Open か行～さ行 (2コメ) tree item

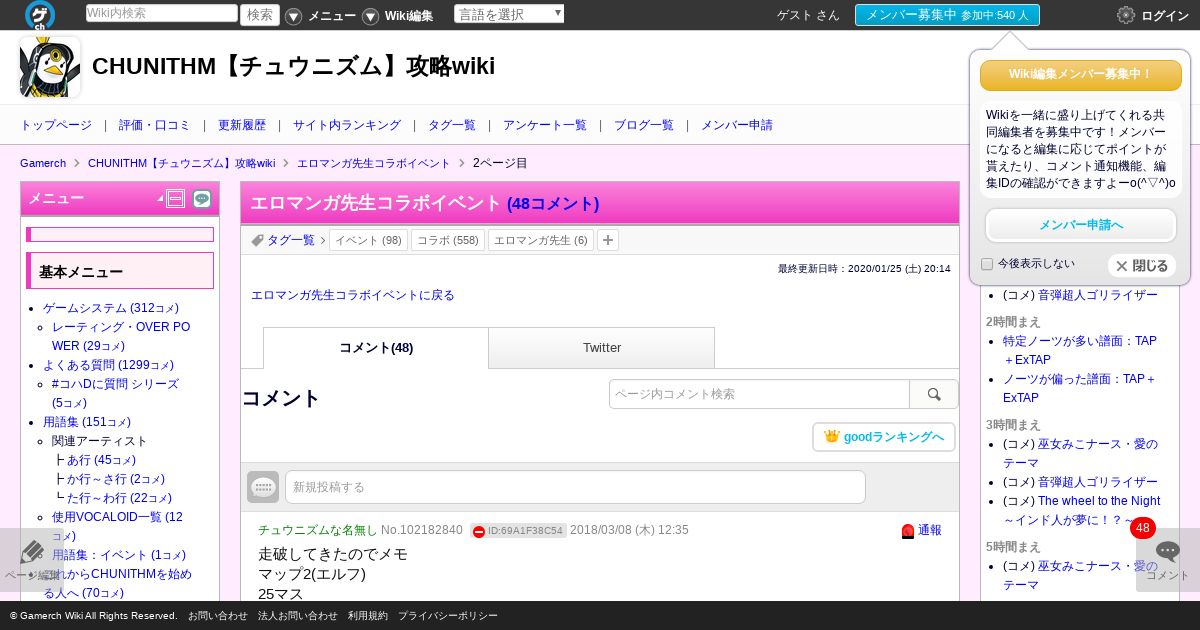[116, 479]
